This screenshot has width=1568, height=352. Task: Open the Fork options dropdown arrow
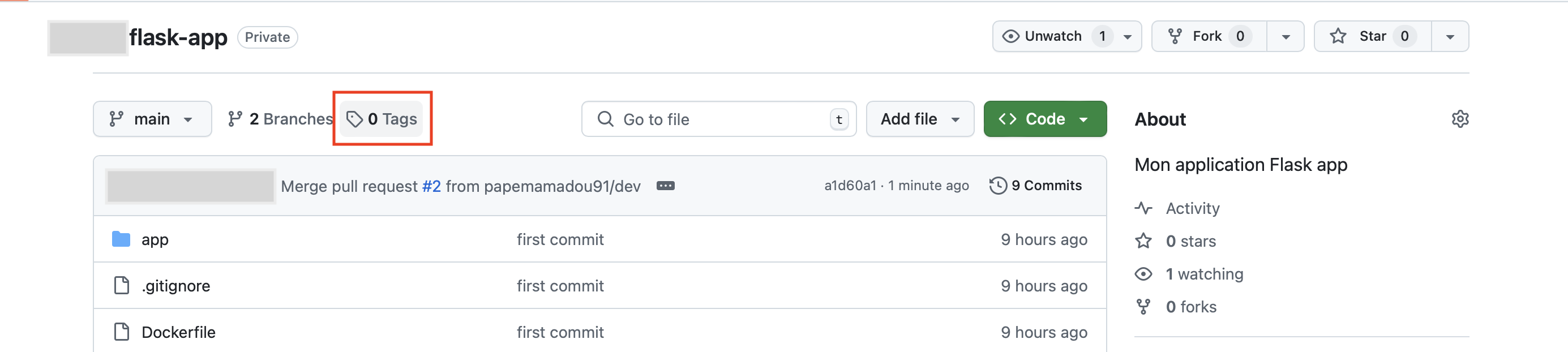1285,37
